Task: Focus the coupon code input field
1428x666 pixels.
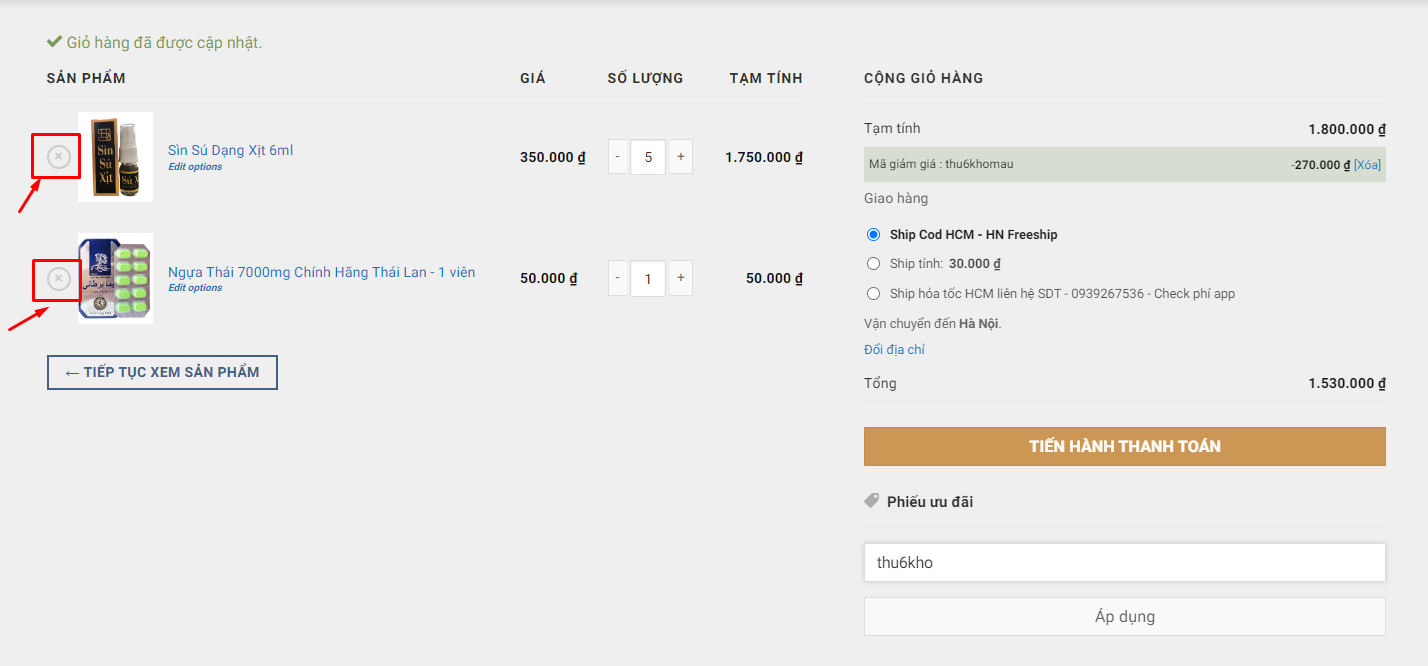Action: coord(1124,563)
